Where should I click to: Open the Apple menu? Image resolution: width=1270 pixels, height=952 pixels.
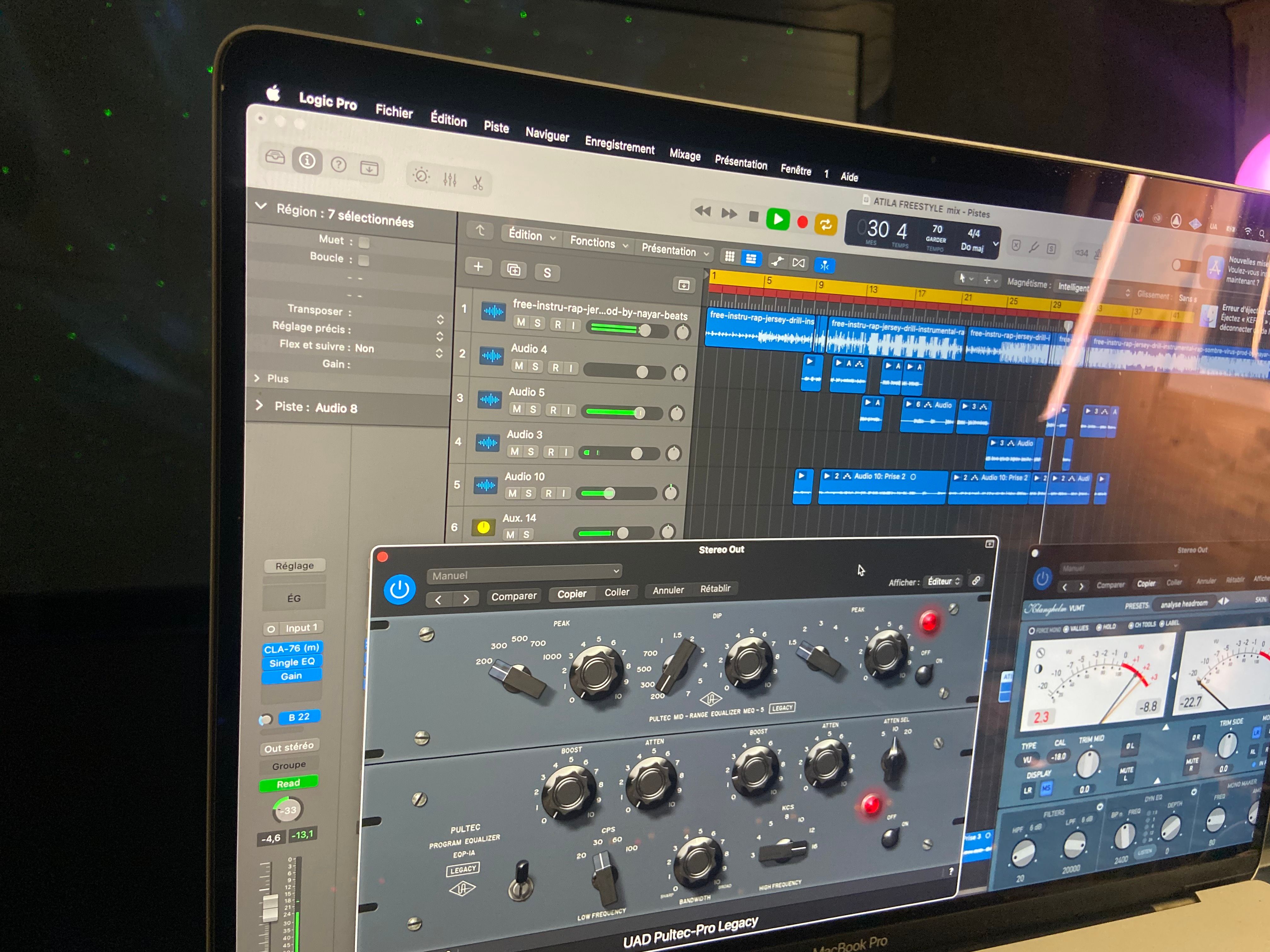(x=273, y=93)
